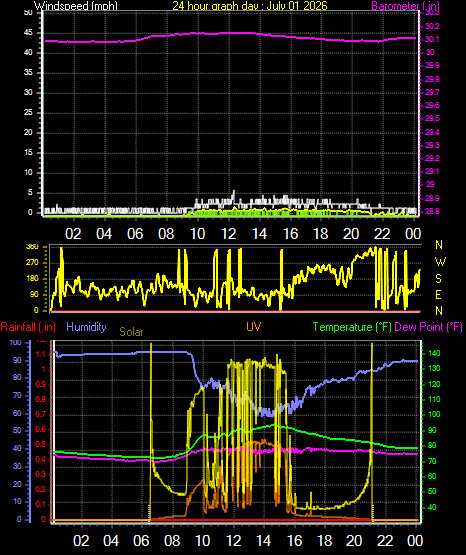The image size is (466, 555).
Task: Click the '30.1' barometer axis value
Action: click(432, 39)
